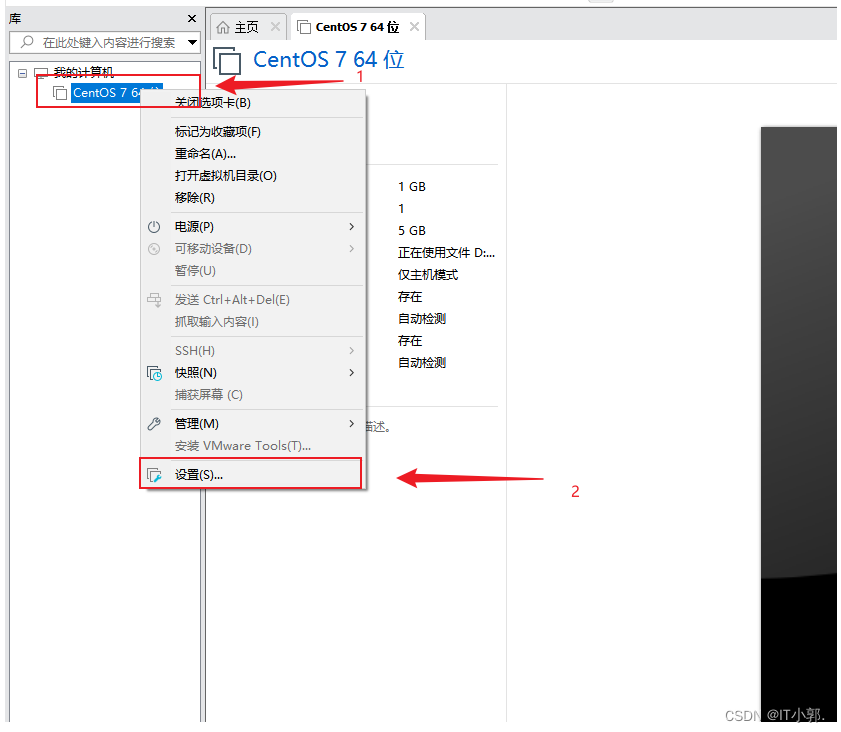Expand the Snapshot (快照) submenu arrow
Viewport: 841px width, 732px height.
coord(352,373)
